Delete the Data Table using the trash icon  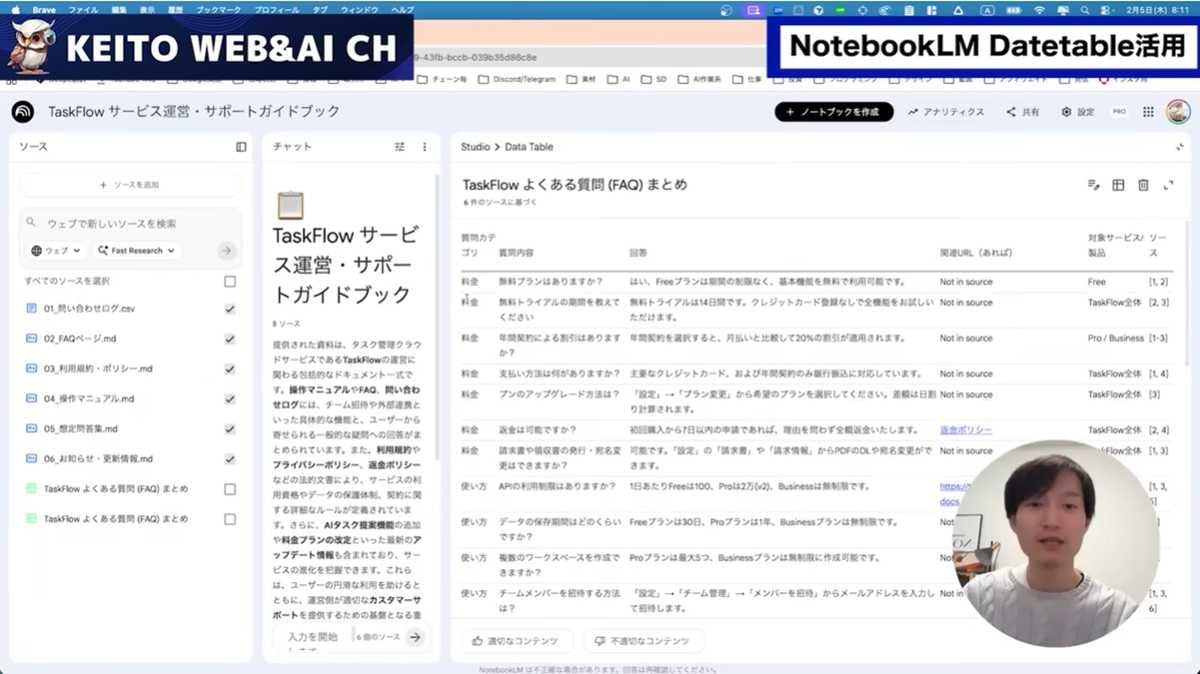tap(1141, 185)
